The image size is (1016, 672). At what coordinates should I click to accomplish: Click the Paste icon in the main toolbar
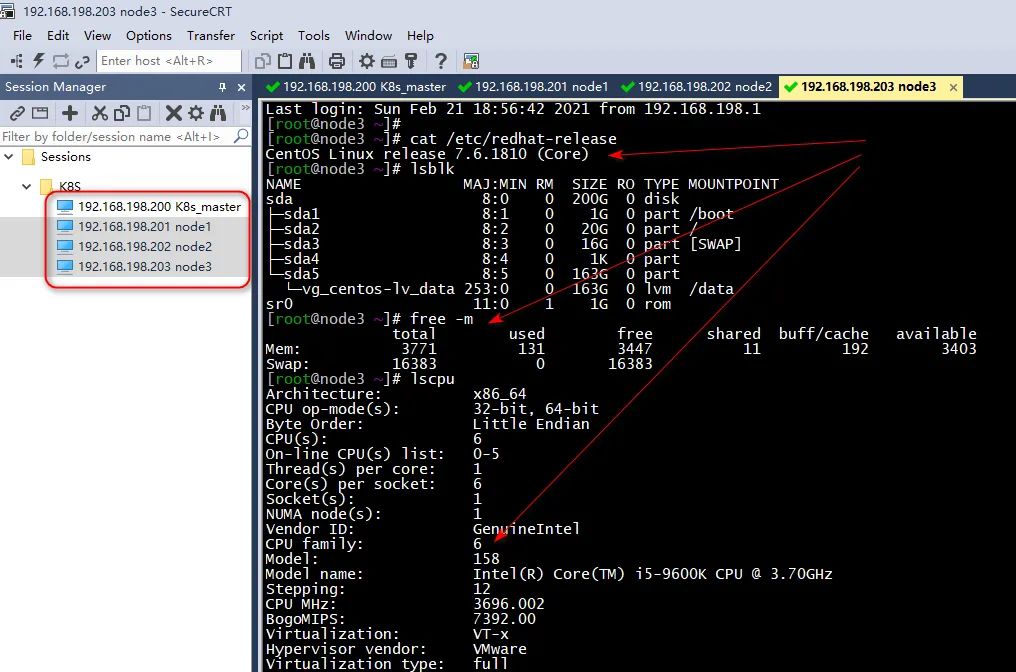tap(284, 60)
